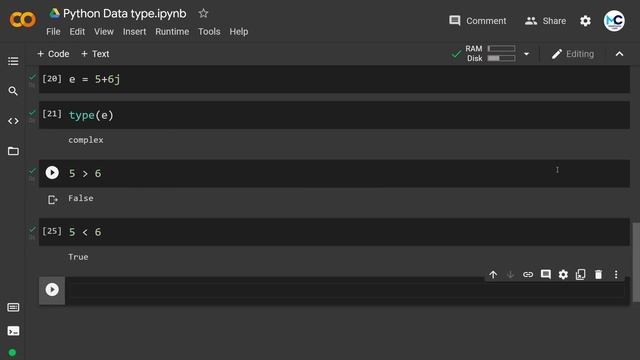Open the code snippets panel
Image resolution: width=640 pixels, height=360 pixels.
tap(13, 121)
